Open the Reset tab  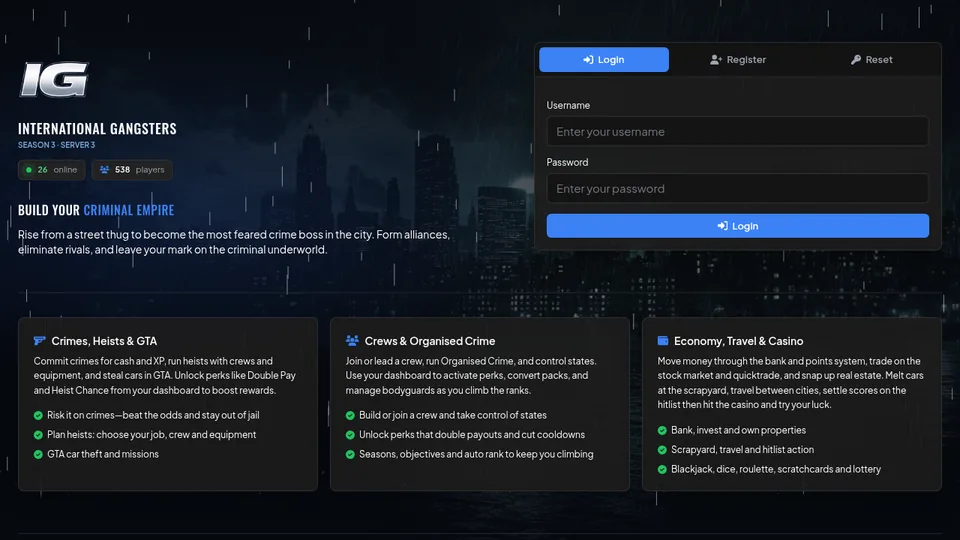871,59
